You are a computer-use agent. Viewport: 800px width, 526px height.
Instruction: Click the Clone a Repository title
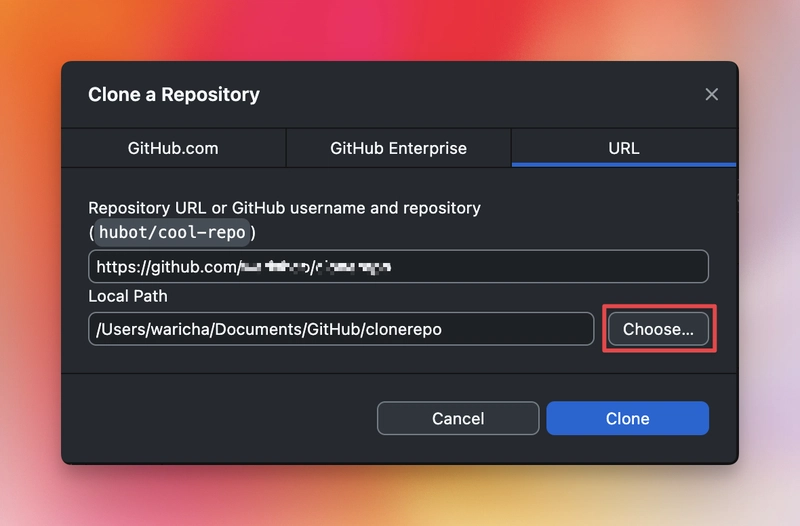(174, 94)
